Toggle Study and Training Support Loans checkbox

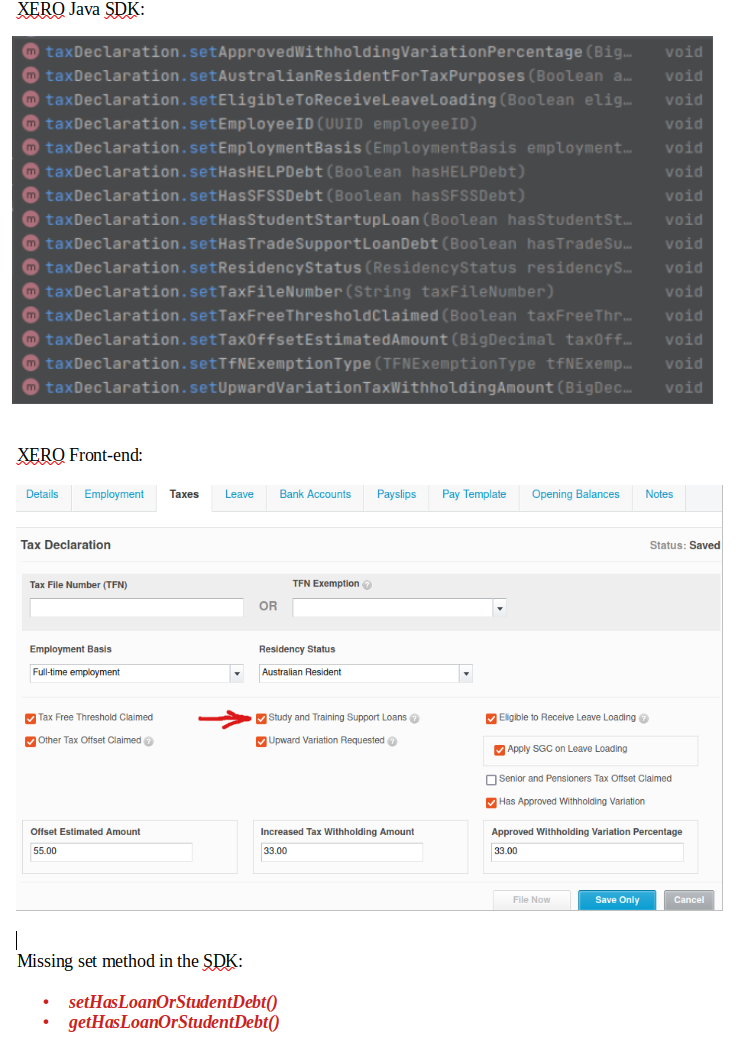[x=261, y=718]
